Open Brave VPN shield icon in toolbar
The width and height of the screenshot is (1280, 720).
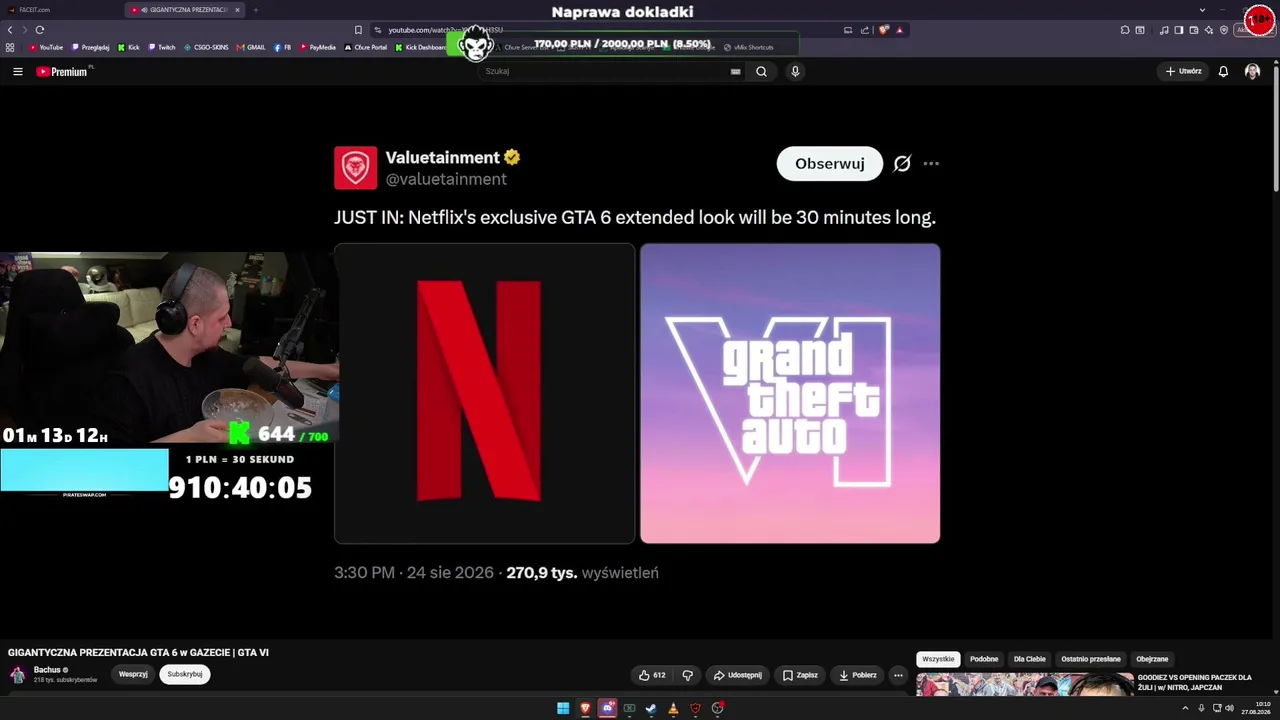click(x=1224, y=30)
